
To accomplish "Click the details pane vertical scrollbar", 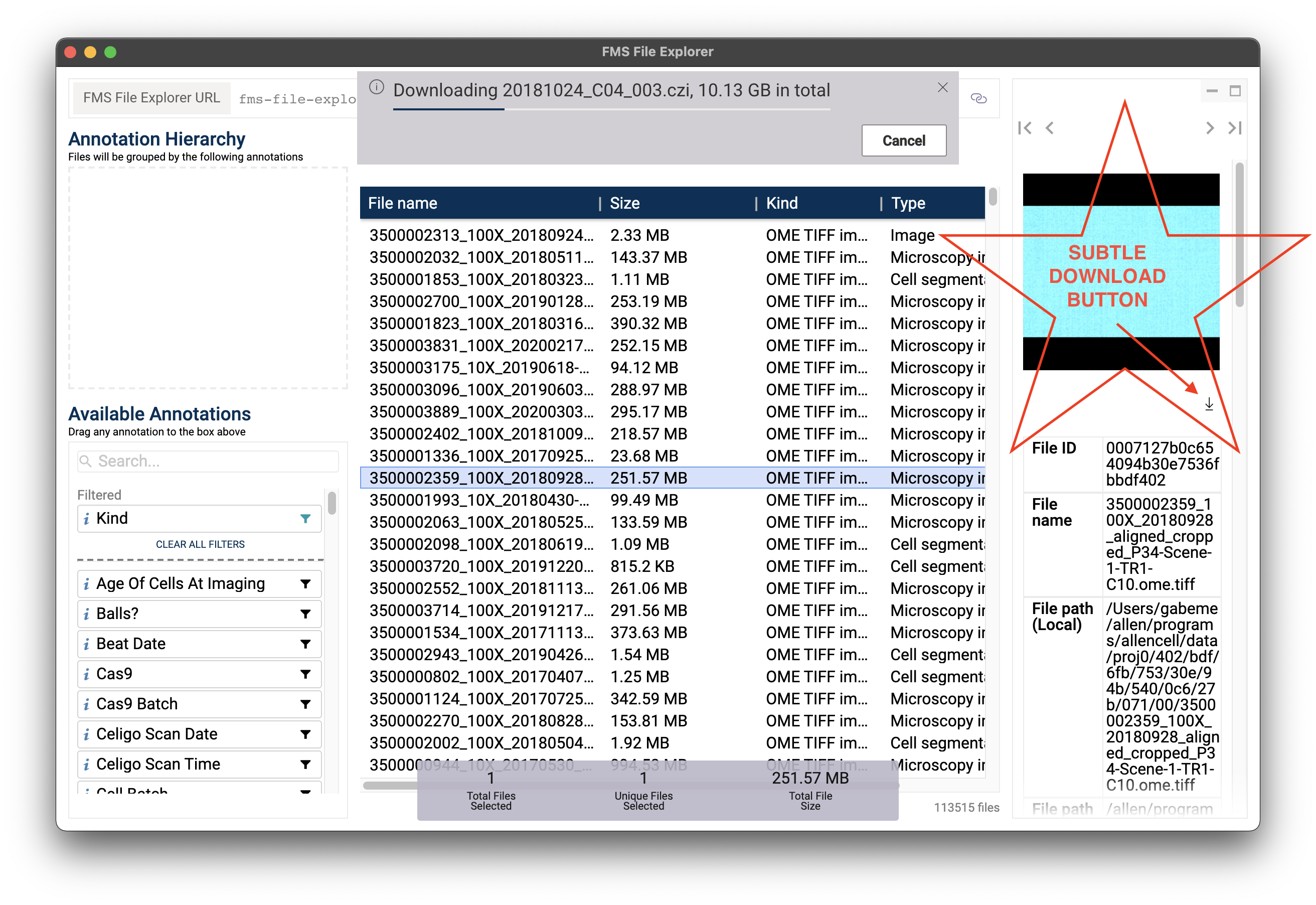I will click(1239, 235).
